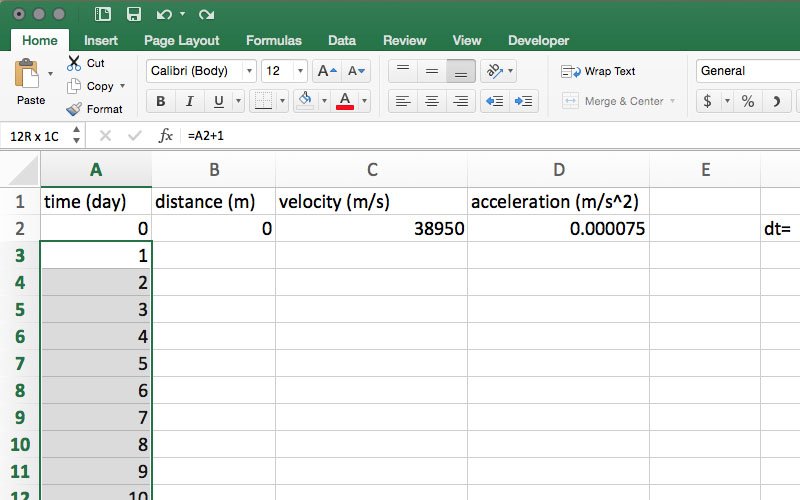This screenshot has width=800, height=500.
Task: Click the increase indent icon
Action: point(523,101)
